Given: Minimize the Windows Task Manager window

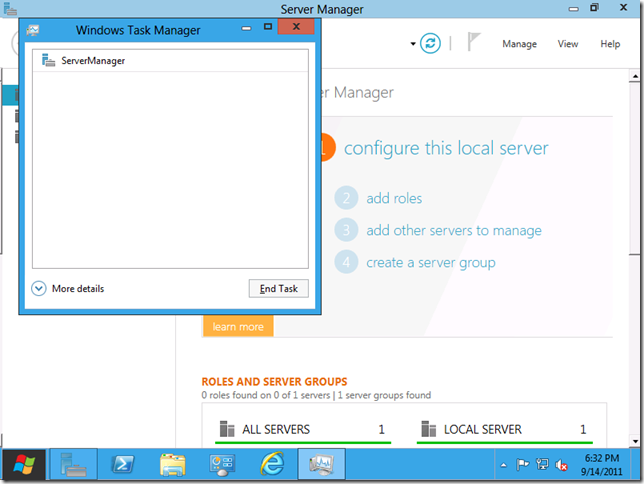Looking at the screenshot, I should (246, 28).
